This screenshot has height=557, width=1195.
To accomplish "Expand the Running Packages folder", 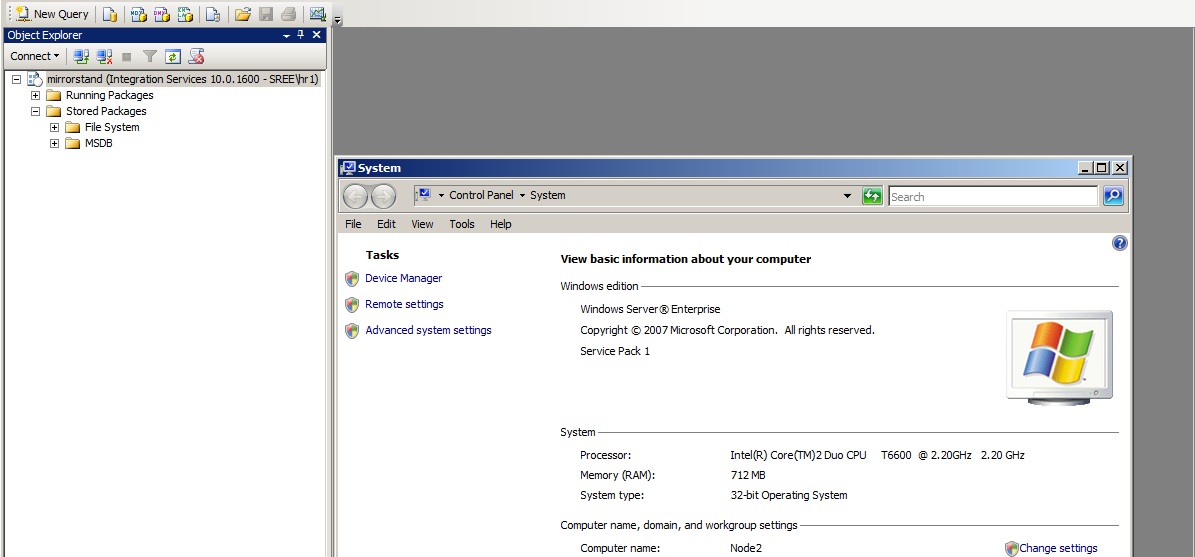I will [35, 95].
